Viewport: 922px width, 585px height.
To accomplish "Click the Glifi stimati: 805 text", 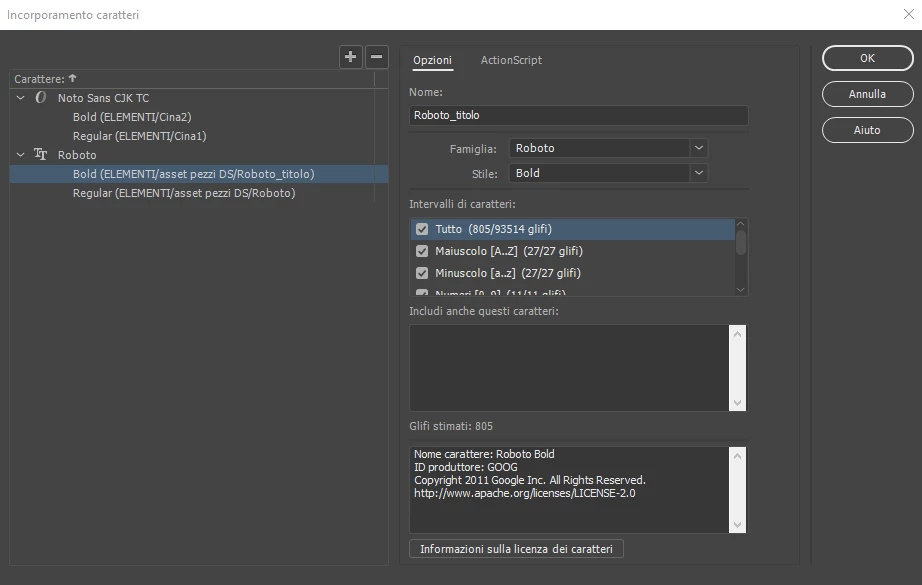I will 451,426.
